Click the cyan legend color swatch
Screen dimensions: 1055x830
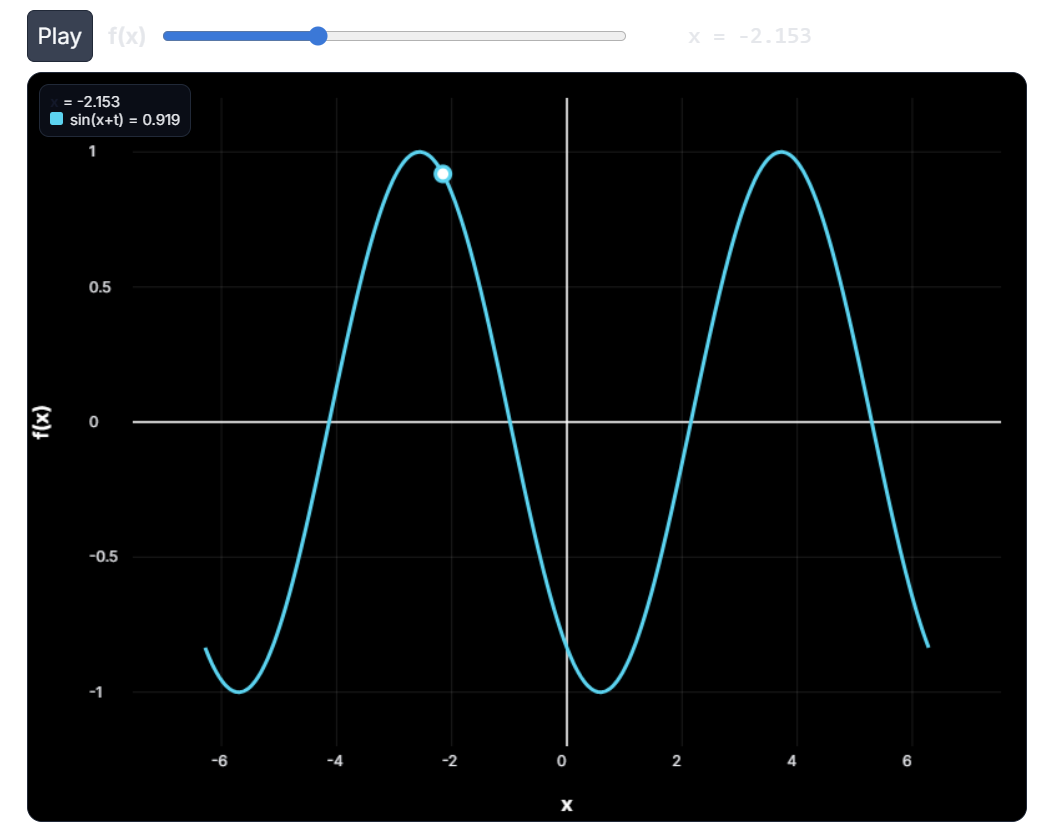point(55,119)
